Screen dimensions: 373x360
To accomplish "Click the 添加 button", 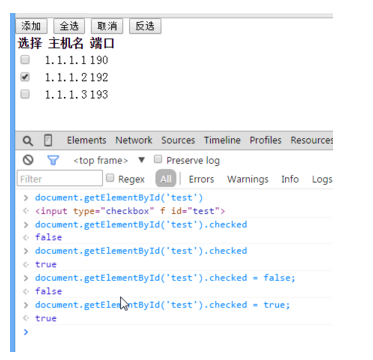I will click(x=31, y=26).
